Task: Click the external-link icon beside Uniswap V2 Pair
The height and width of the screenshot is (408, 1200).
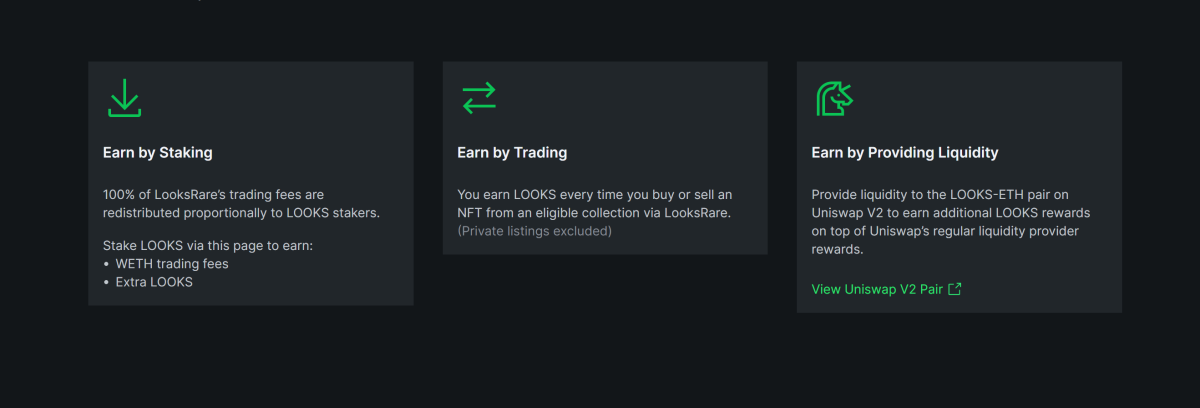Action: point(954,289)
